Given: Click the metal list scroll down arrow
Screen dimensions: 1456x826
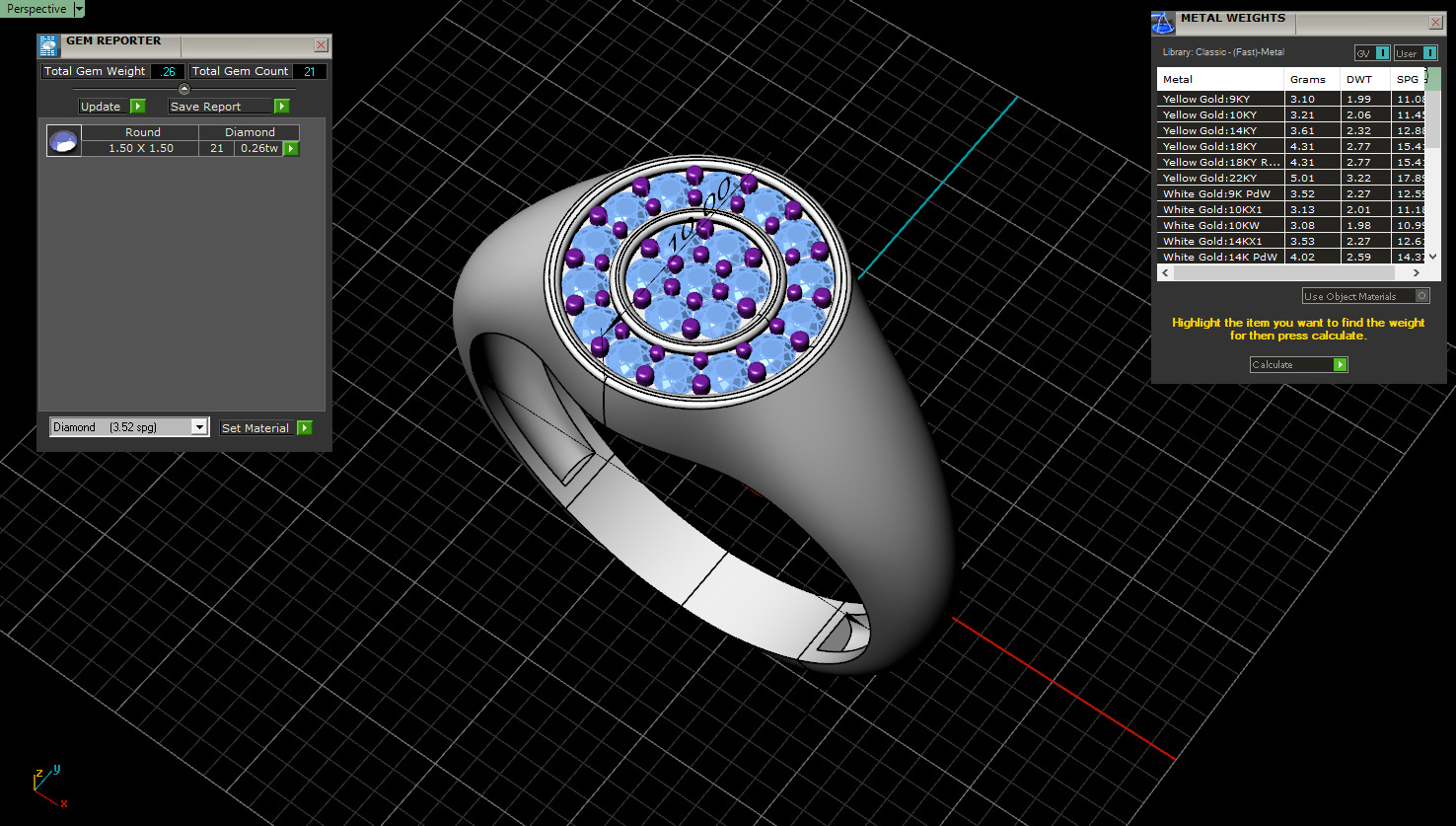Looking at the screenshot, I should point(1433,257).
